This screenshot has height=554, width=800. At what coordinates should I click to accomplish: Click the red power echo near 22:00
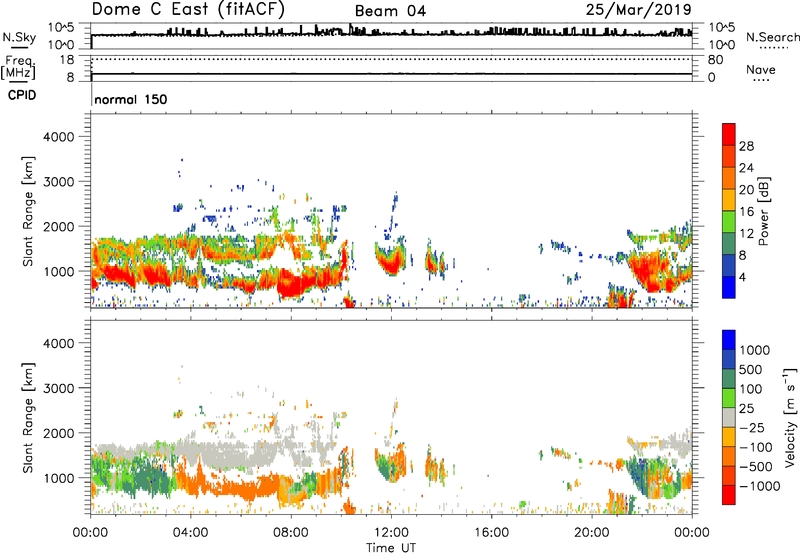click(x=651, y=270)
